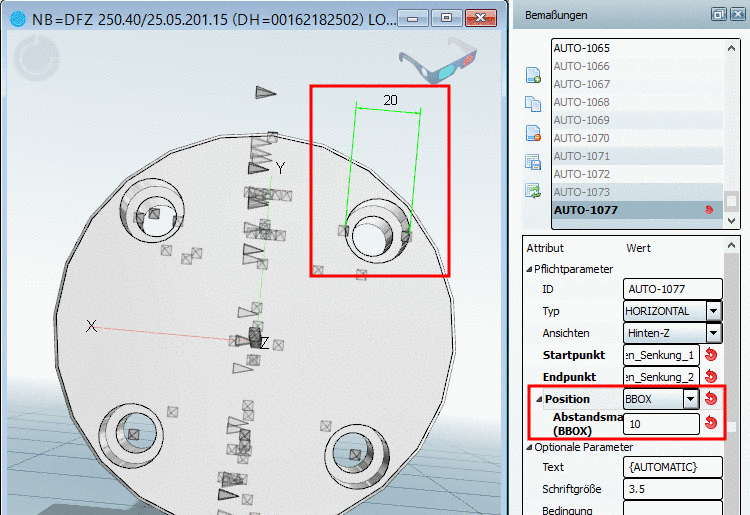Click the new dimension icon with green plus
This screenshot has height=515, width=750.
coord(533,75)
